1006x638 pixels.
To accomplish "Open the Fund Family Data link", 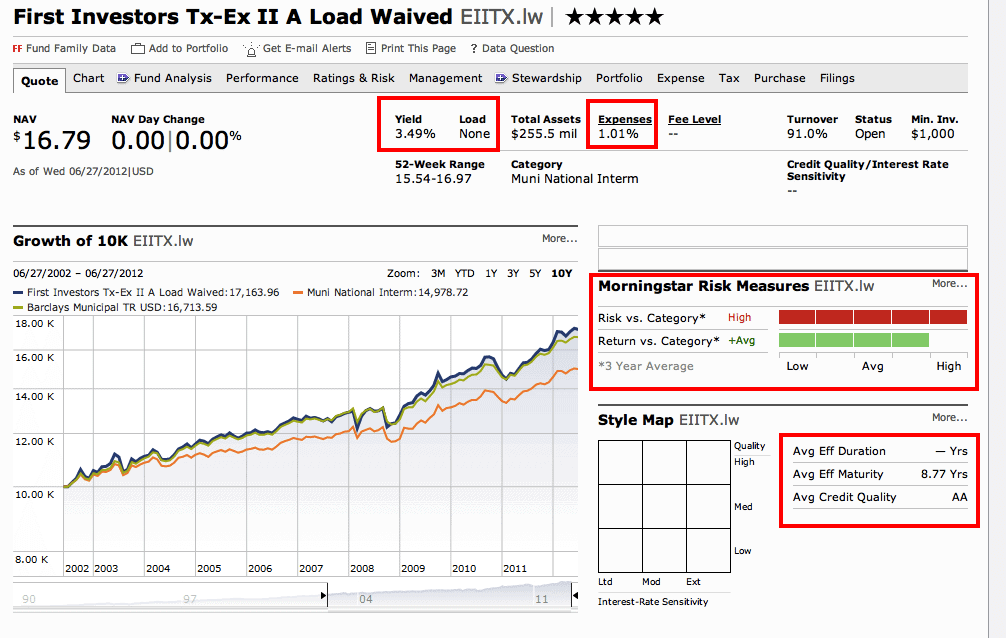I will click(71, 48).
